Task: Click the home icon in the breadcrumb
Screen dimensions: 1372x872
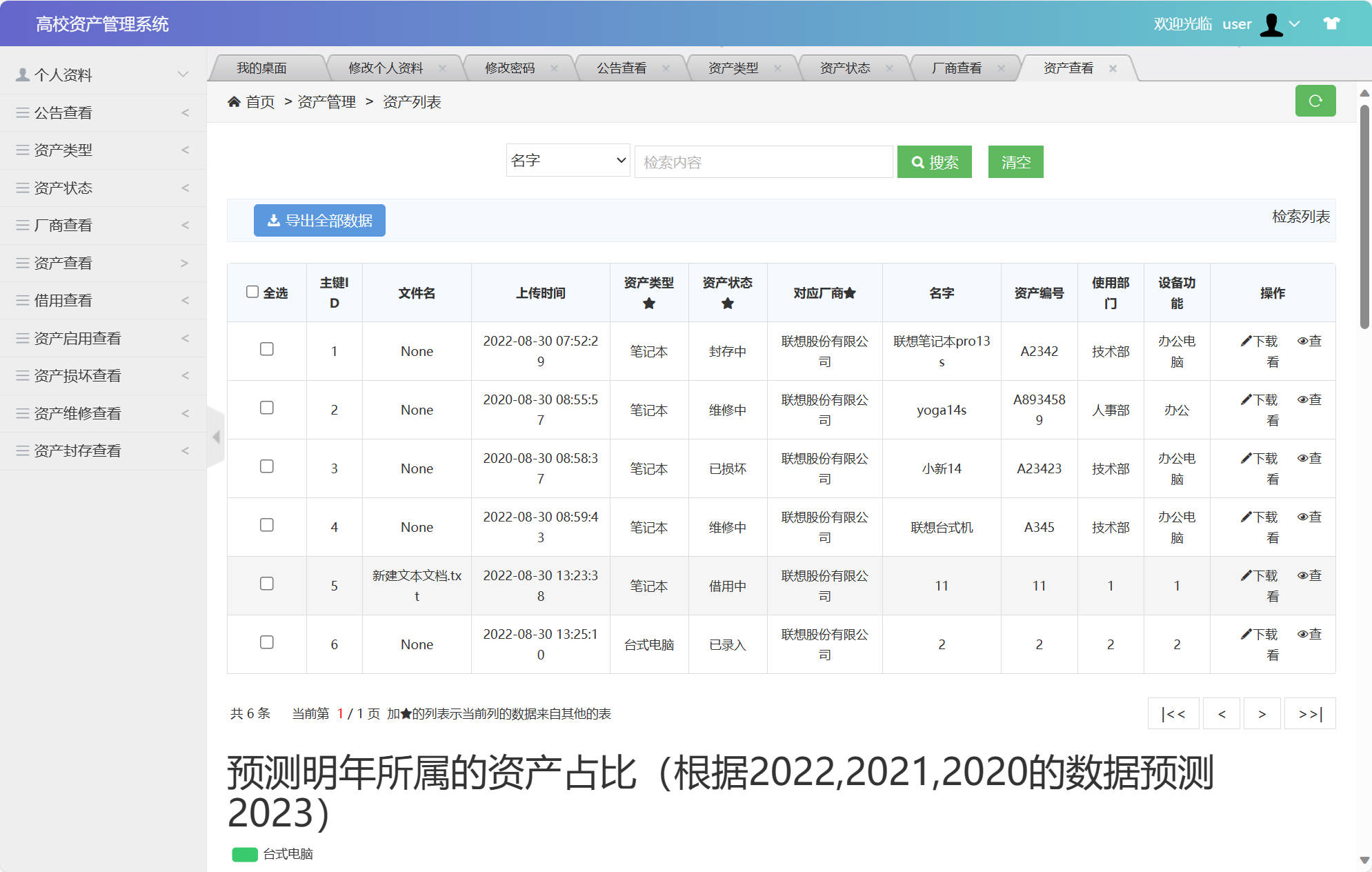Action: pos(234,101)
